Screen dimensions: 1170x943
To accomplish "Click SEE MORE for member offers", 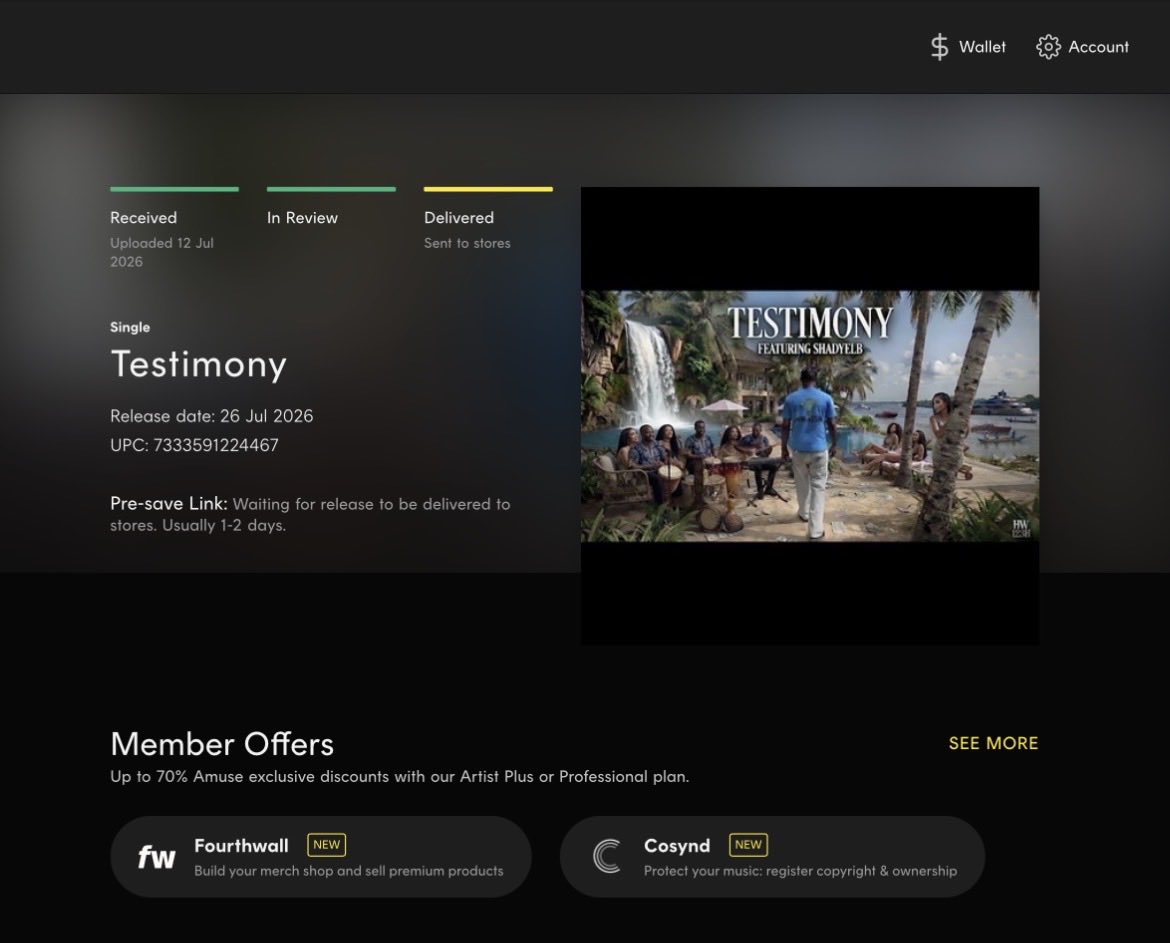I will pyautogui.click(x=993, y=743).
